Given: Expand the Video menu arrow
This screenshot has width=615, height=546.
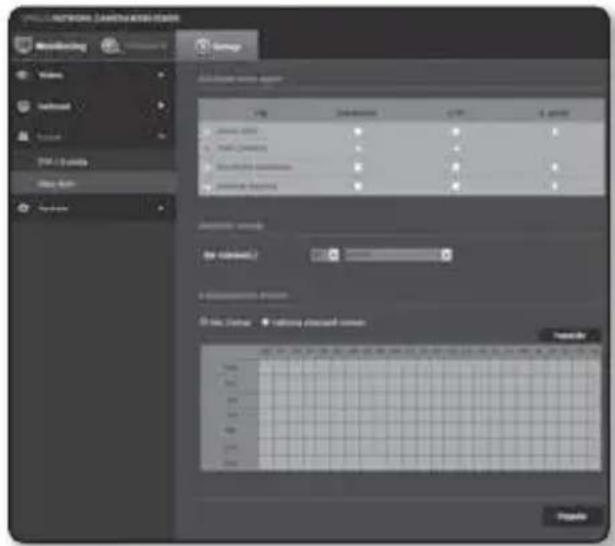Looking at the screenshot, I should click(x=161, y=75).
